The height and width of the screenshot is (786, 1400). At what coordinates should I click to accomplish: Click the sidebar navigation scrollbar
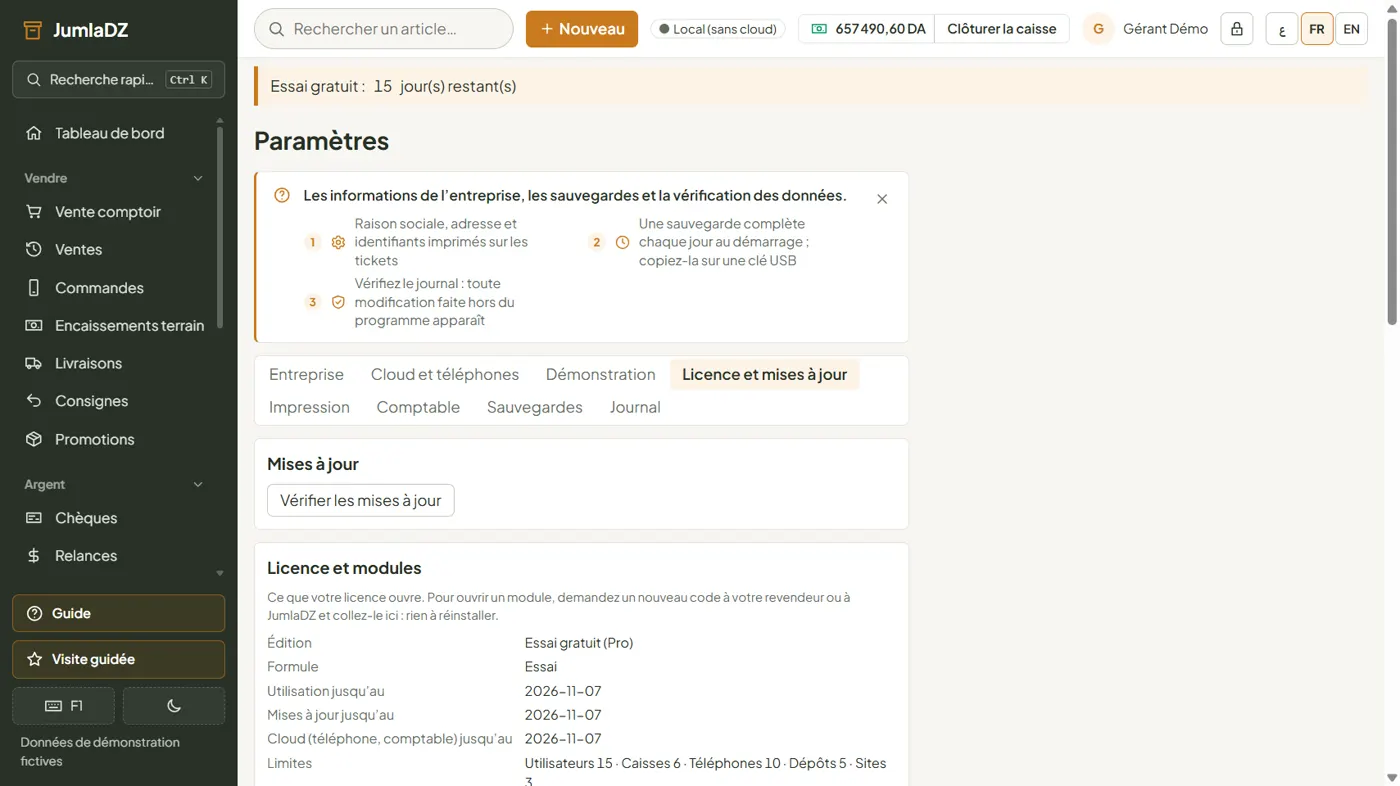(220, 230)
